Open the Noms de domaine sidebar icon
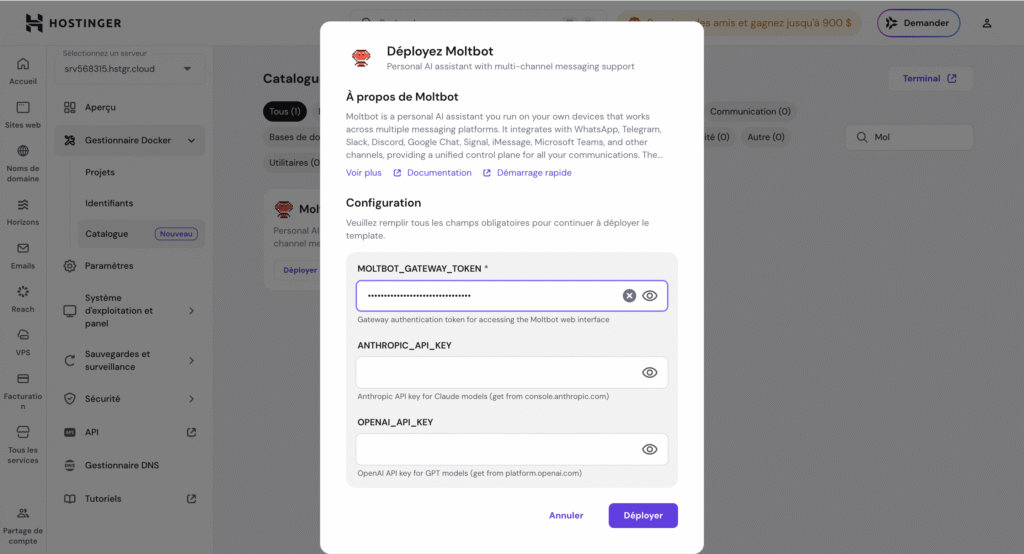This screenshot has width=1024, height=554. click(x=23, y=152)
